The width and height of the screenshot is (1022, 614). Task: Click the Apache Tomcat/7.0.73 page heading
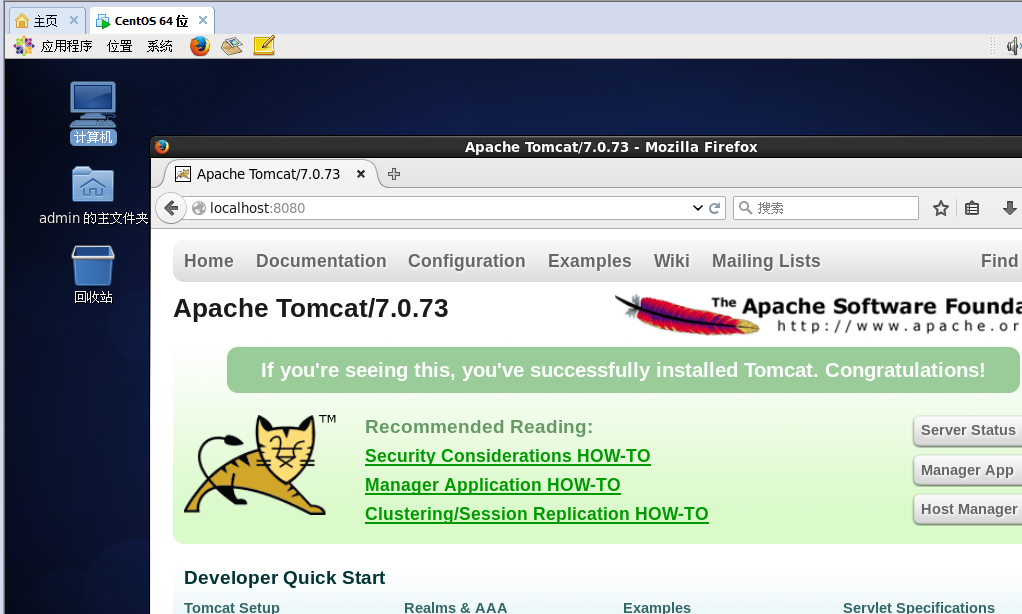(311, 308)
